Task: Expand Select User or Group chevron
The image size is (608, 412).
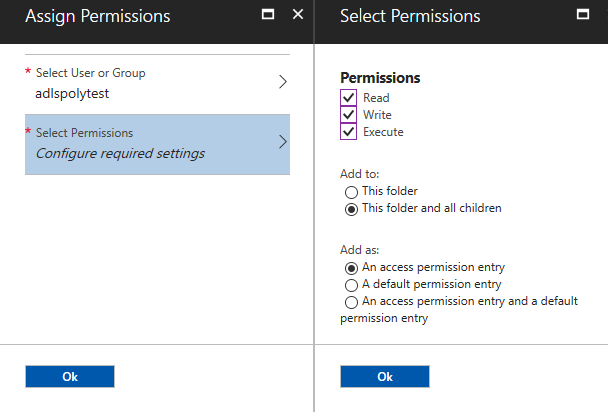Action: (x=283, y=82)
